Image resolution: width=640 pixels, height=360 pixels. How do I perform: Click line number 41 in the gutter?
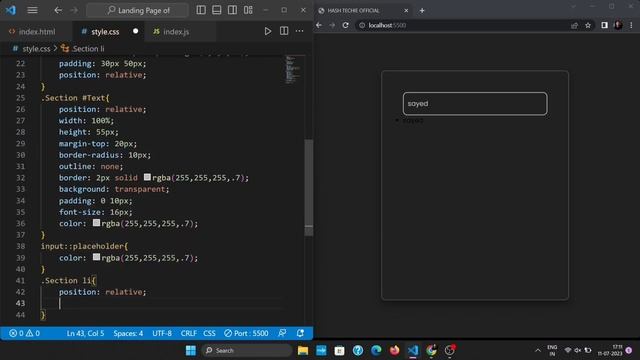coord(20,280)
